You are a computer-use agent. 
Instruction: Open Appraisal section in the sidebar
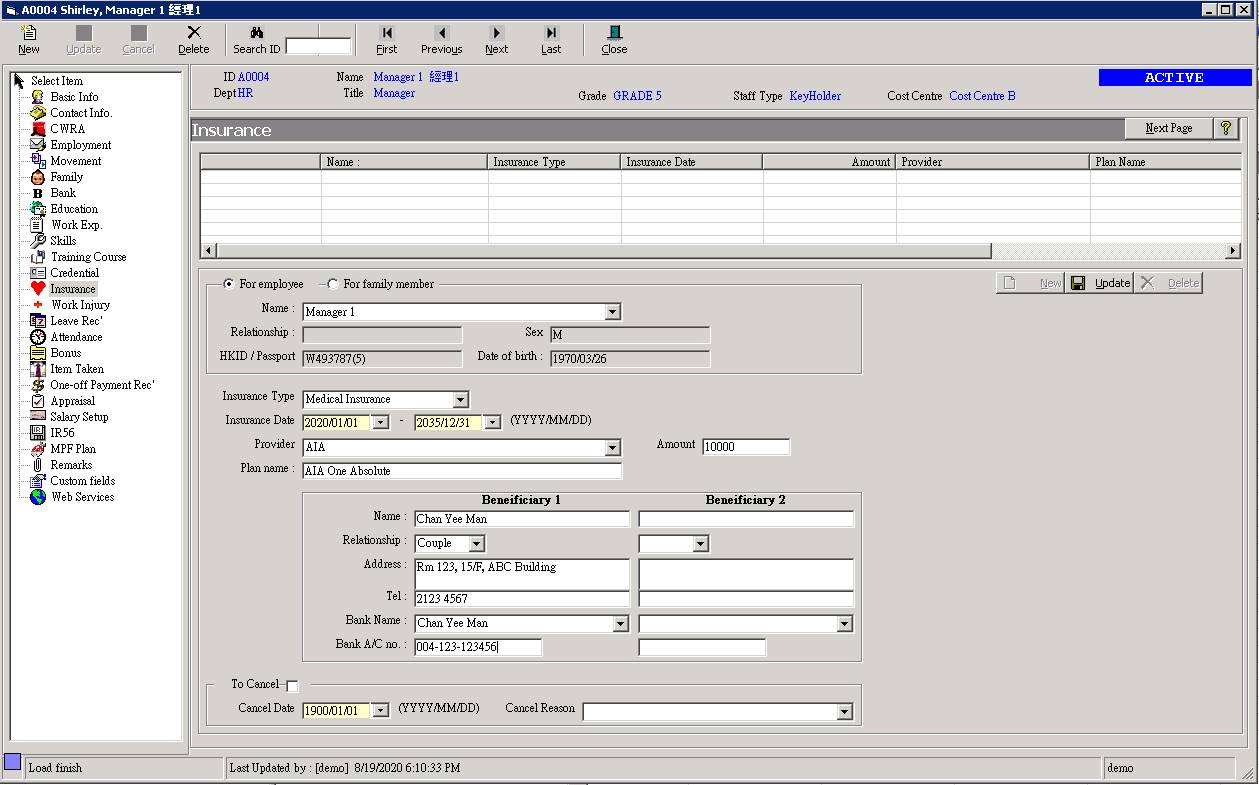pos(73,401)
